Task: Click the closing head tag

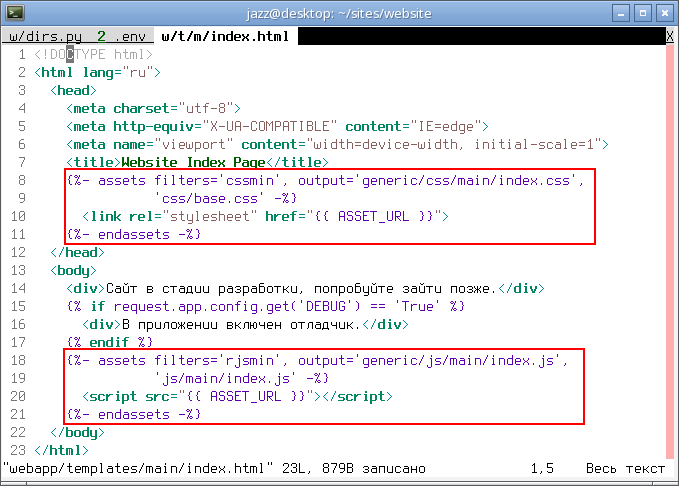Action: click(x=78, y=253)
